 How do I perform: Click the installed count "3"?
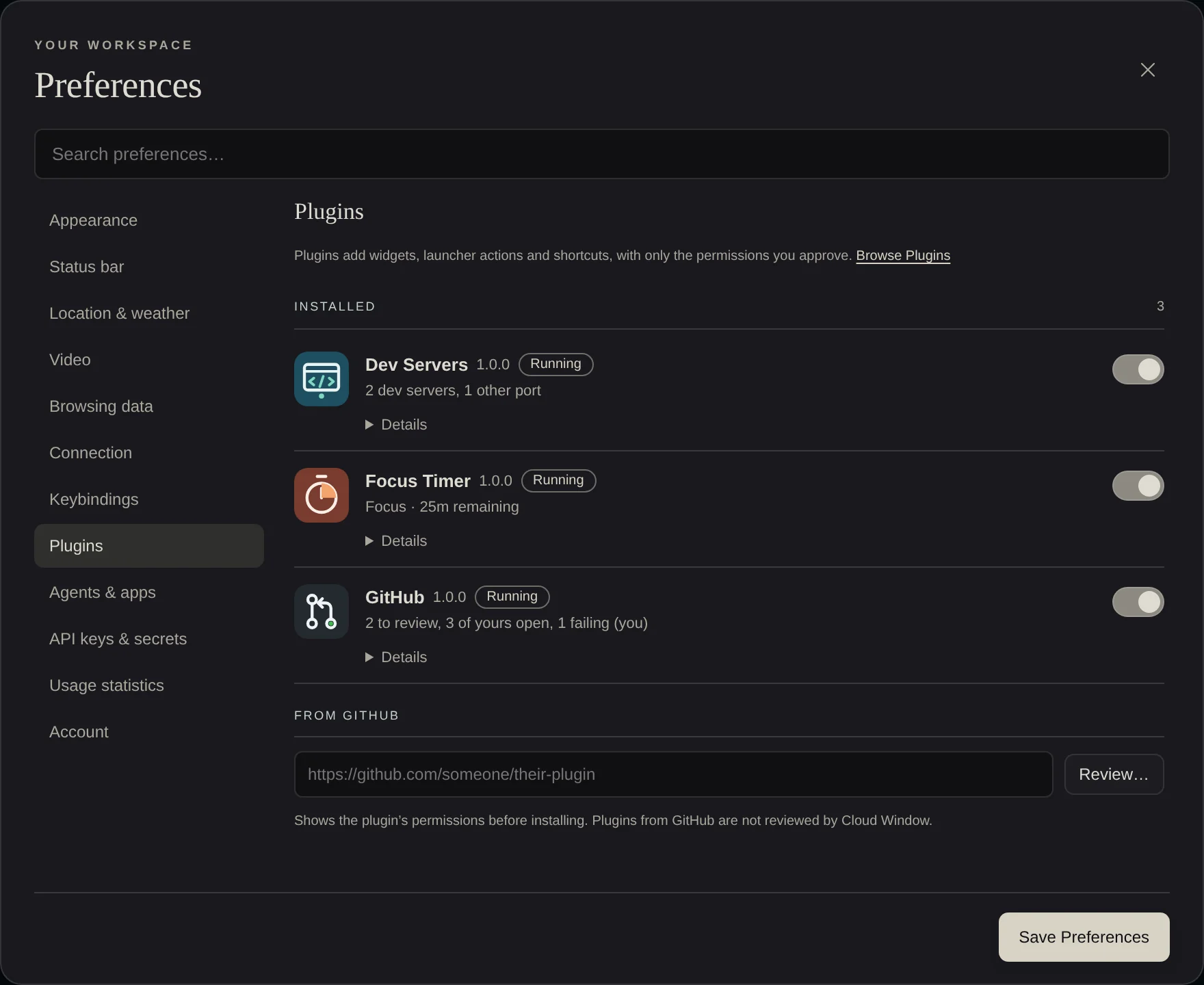[1160, 306]
